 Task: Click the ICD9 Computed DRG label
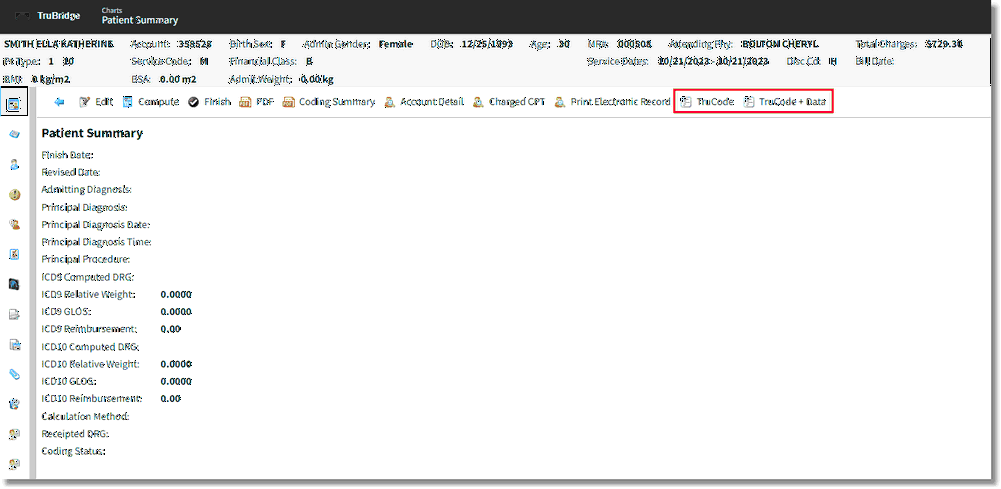[x=88, y=277]
